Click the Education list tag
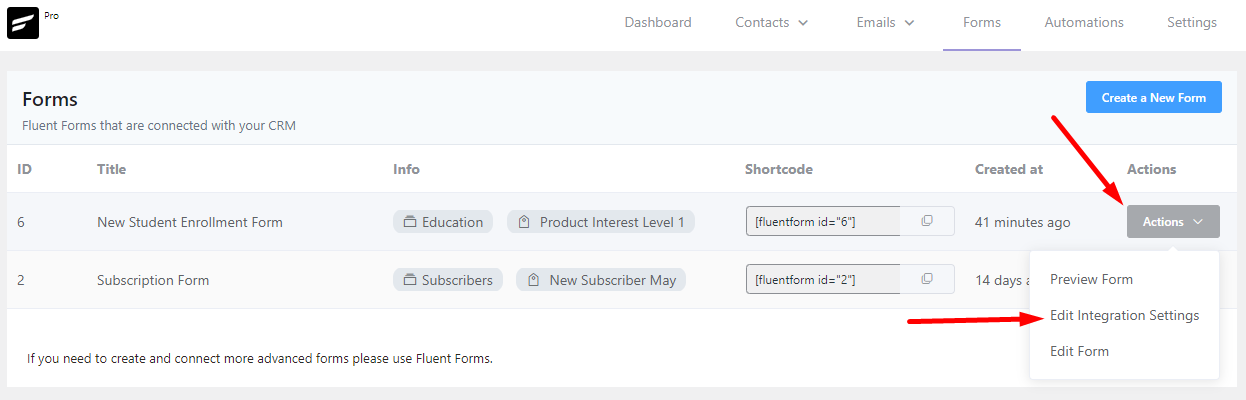Screen dimensions: 1246x400 pyautogui.click(x=443, y=222)
